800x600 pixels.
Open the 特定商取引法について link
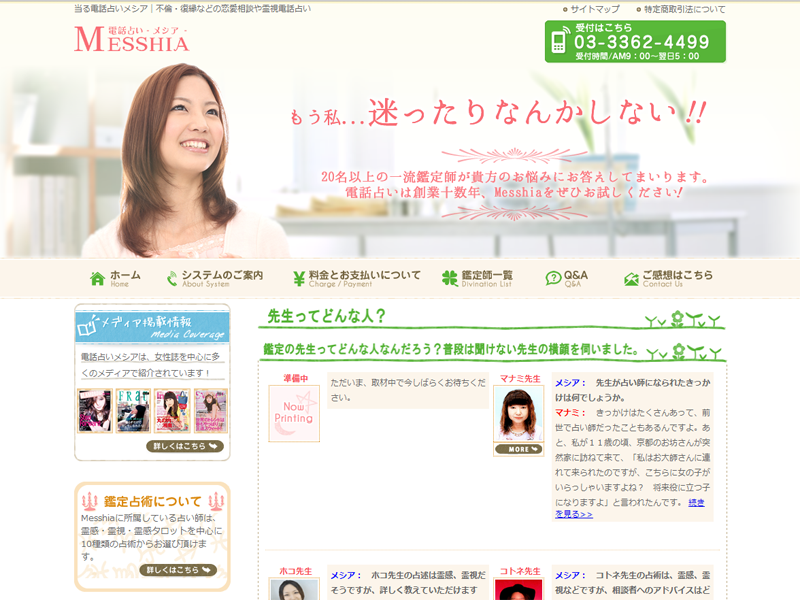click(684, 9)
